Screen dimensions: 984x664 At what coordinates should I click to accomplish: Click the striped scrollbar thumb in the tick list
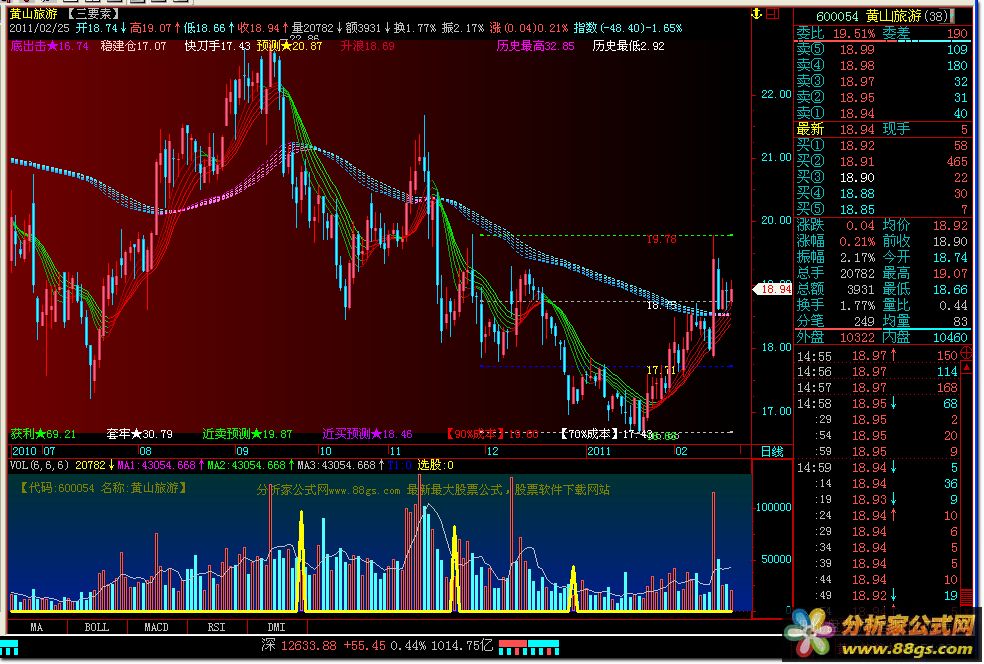click(968, 596)
